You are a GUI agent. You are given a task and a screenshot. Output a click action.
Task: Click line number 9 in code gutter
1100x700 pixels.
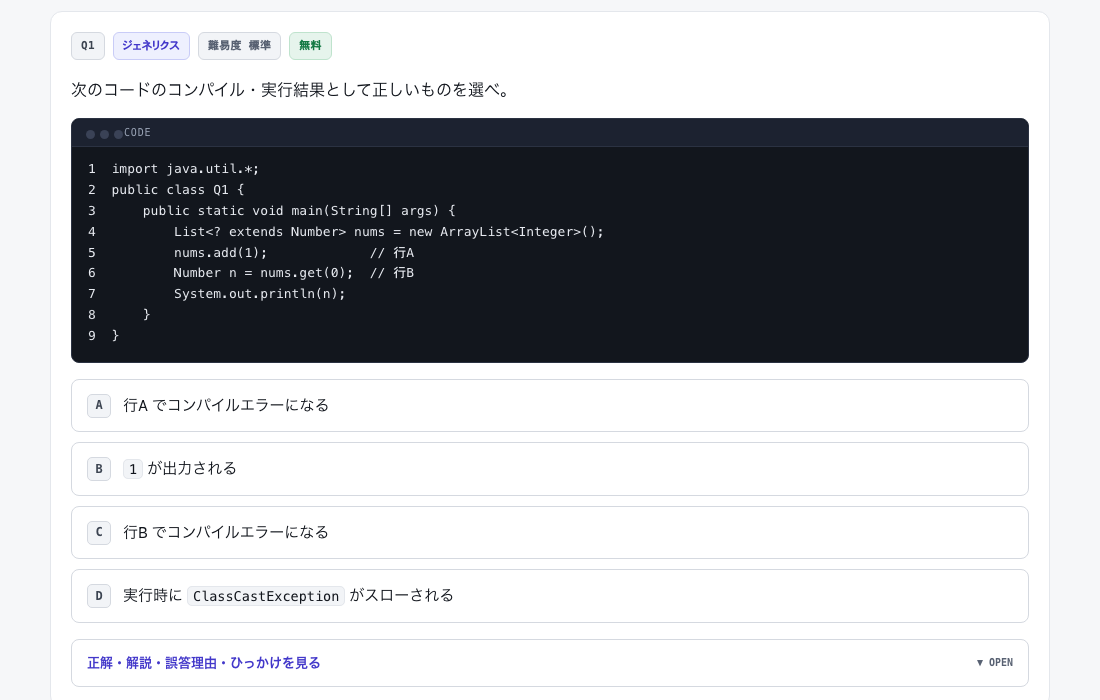point(92,336)
